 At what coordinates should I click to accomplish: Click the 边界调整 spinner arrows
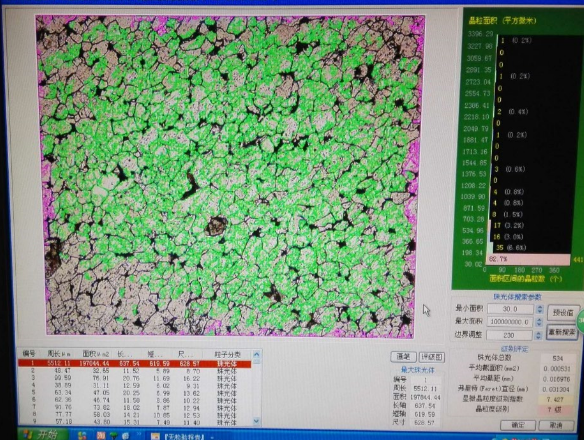click(x=539, y=335)
